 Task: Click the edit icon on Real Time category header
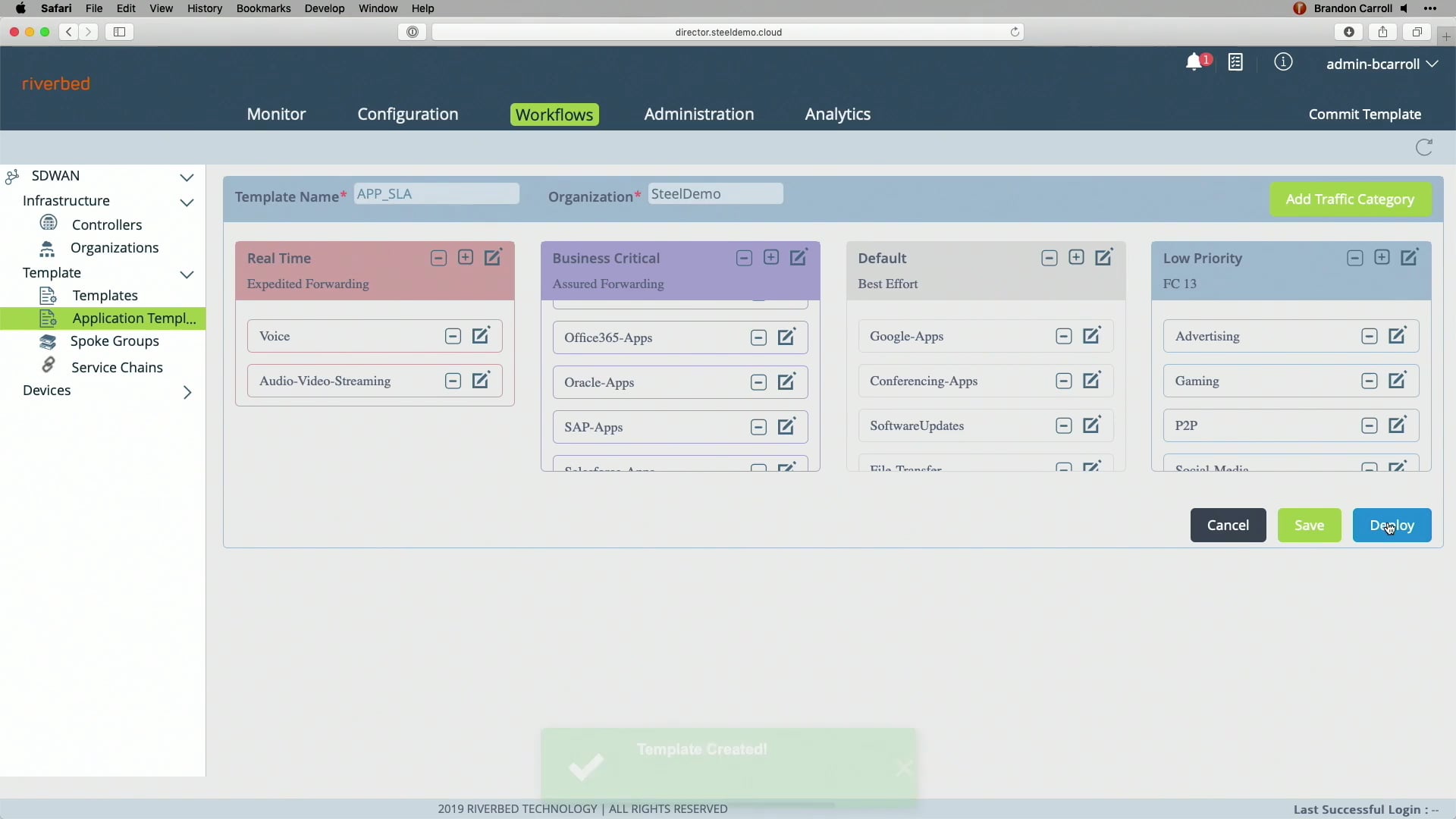[x=492, y=258]
